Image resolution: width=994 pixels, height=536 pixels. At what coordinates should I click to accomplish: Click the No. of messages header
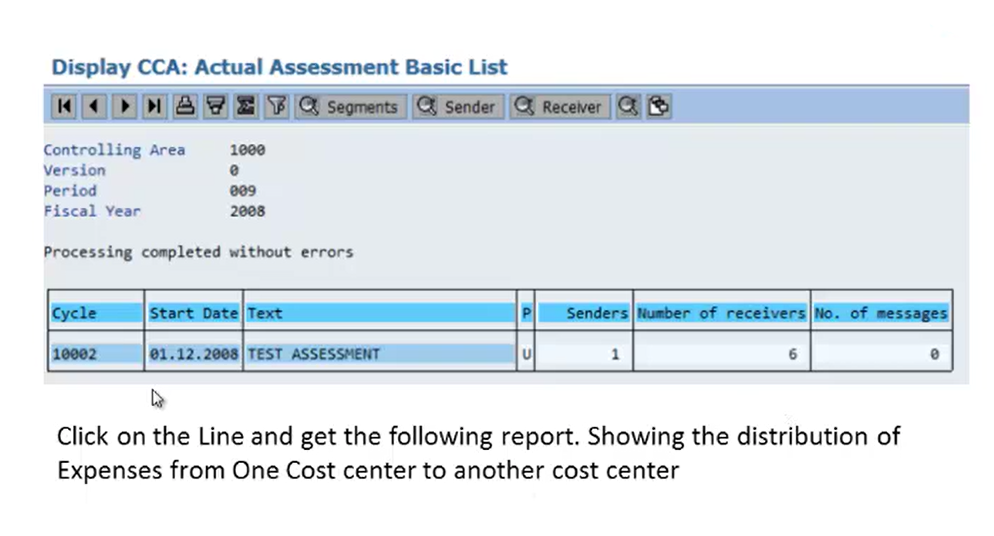click(x=881, y=313)
